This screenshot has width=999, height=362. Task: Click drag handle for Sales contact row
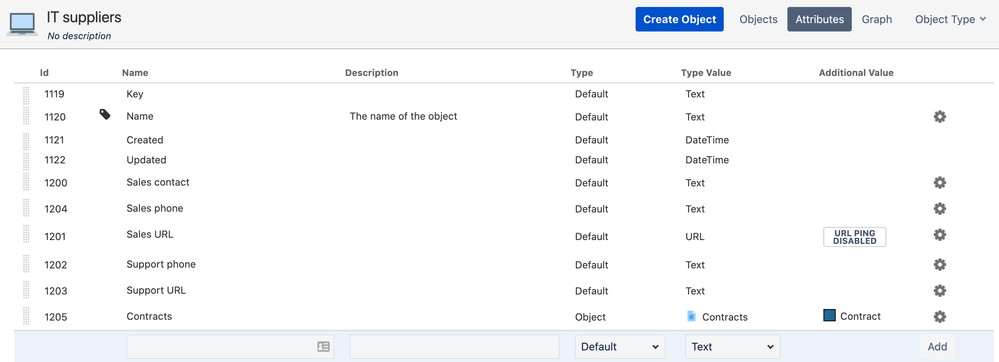(x=26, y=182)
